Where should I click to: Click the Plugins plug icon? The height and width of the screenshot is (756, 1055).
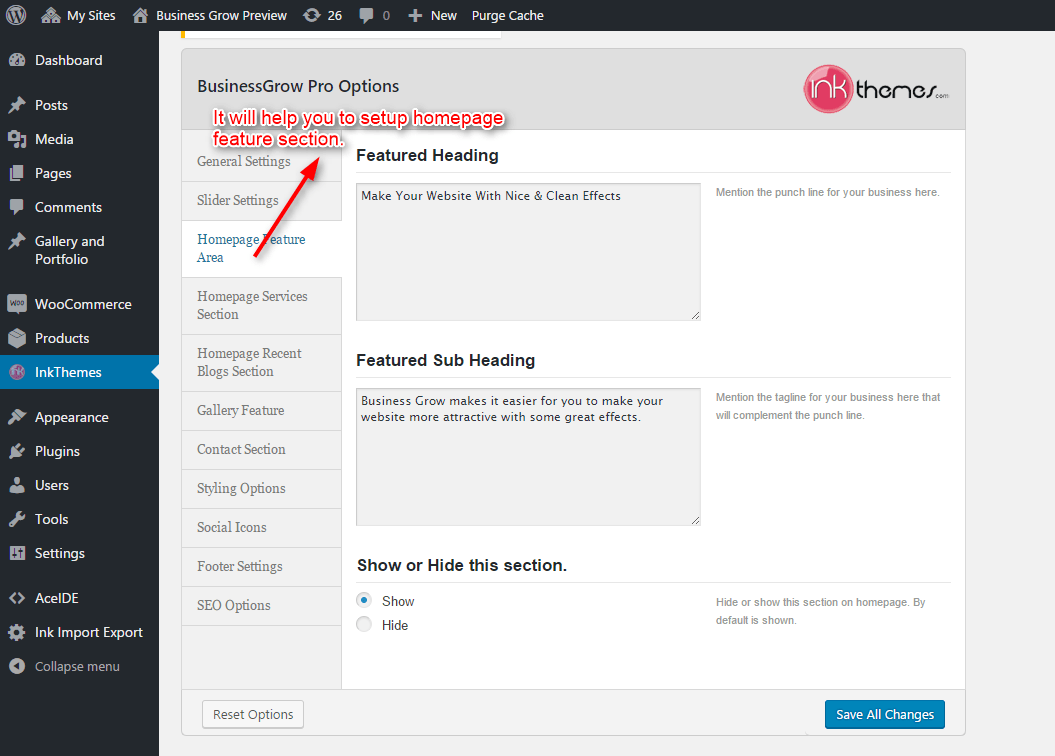[17, 451]
